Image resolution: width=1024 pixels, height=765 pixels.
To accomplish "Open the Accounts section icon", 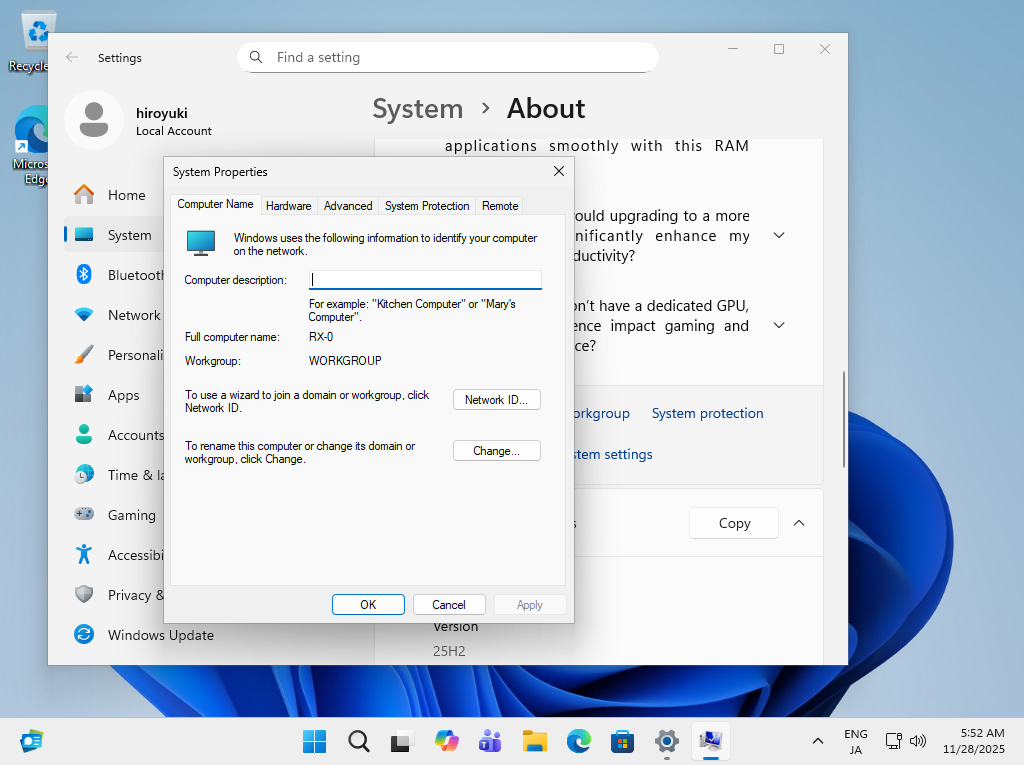I will (x=84, y=434).
